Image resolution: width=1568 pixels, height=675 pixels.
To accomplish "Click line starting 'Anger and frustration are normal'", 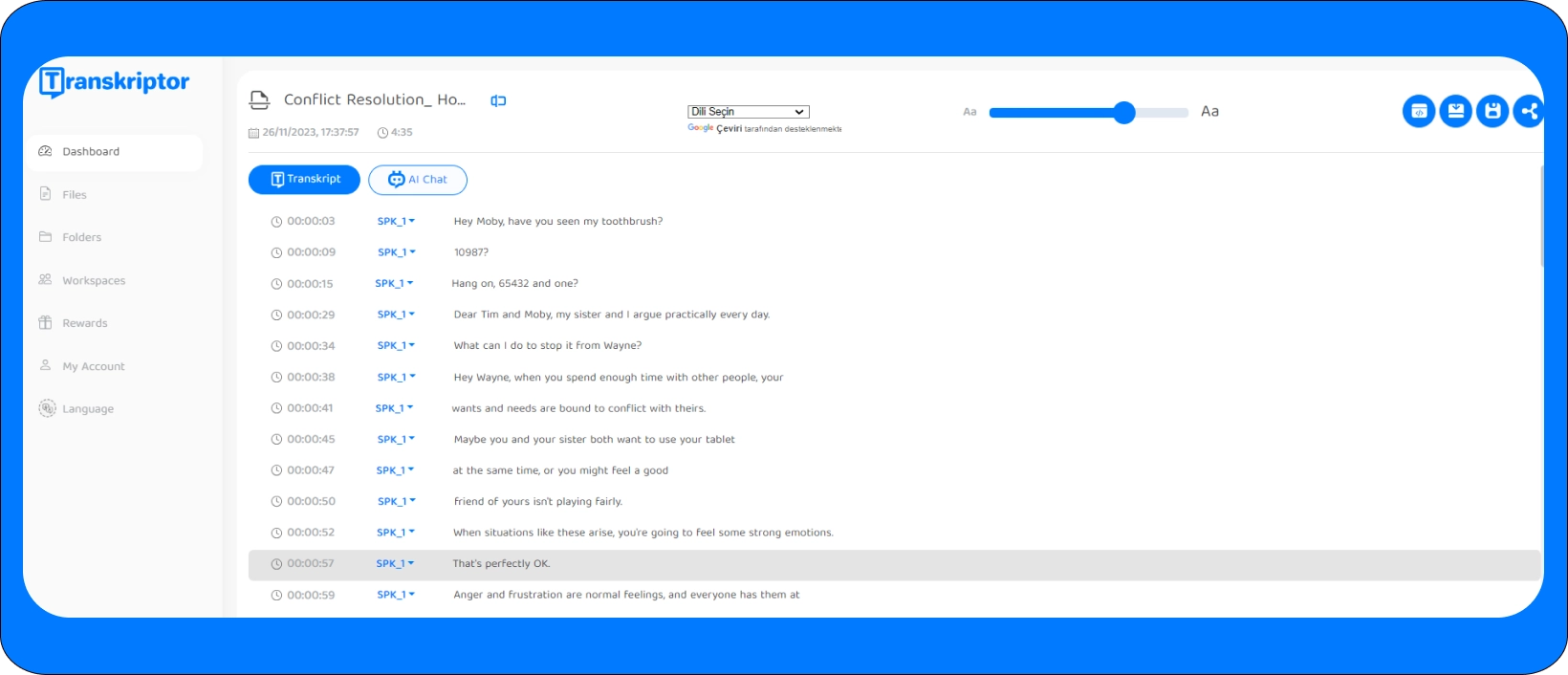I will point(626,595).
